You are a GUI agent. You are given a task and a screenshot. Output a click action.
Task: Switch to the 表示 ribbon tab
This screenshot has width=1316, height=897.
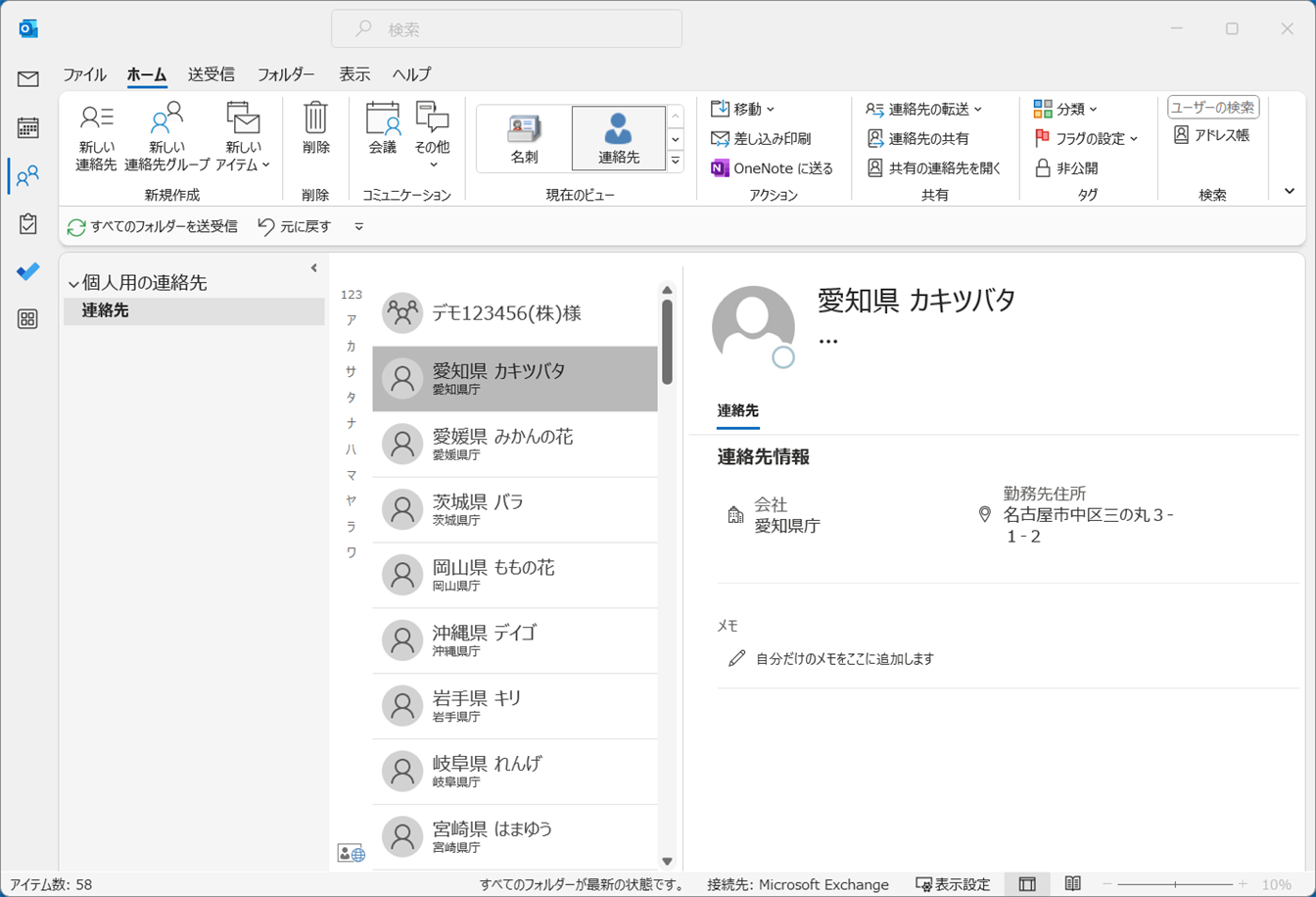point(354,74)
